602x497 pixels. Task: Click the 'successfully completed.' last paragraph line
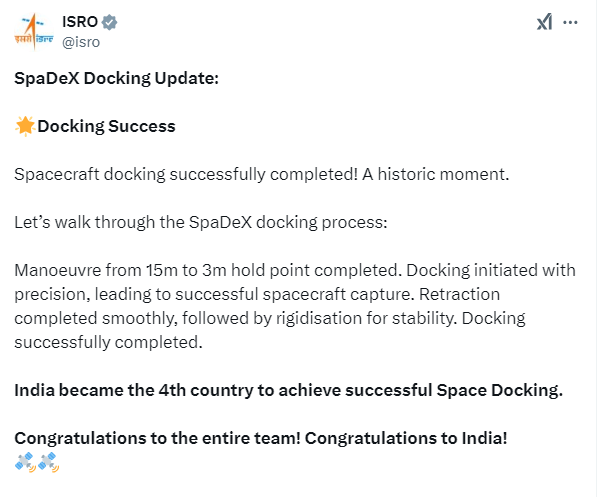tap(108, 342)
